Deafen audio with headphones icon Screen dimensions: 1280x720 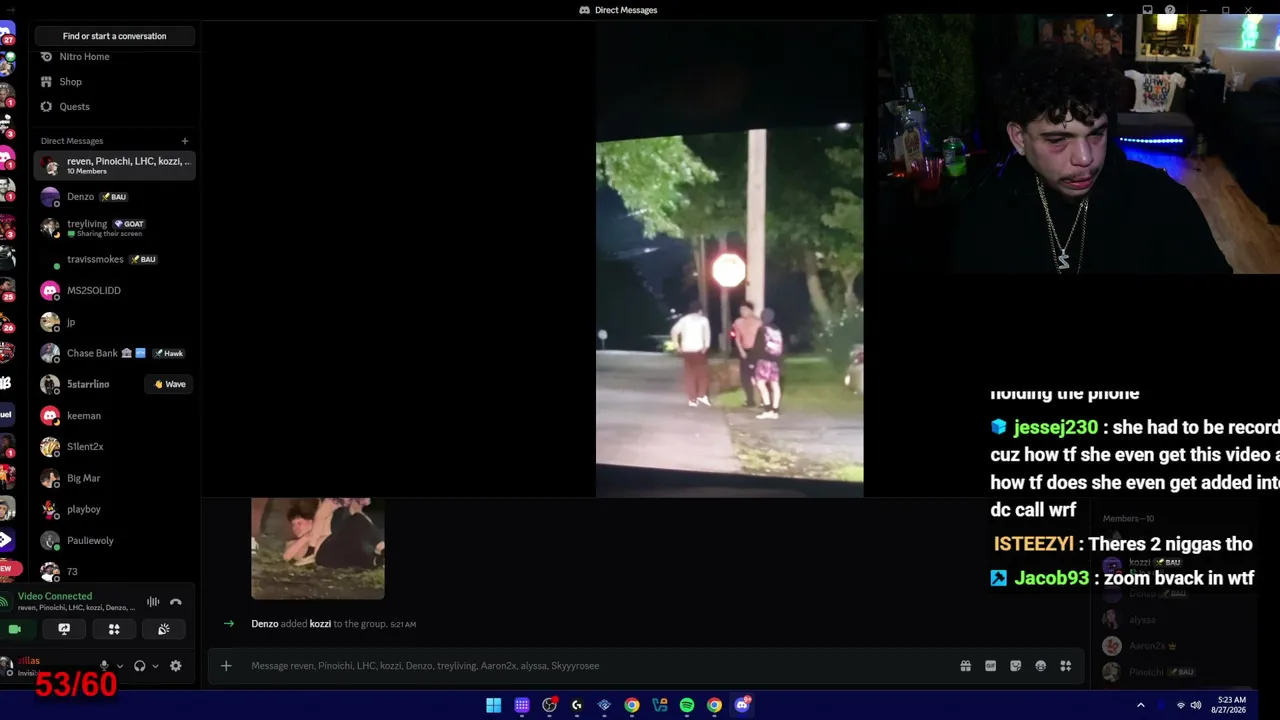point(140,666)
